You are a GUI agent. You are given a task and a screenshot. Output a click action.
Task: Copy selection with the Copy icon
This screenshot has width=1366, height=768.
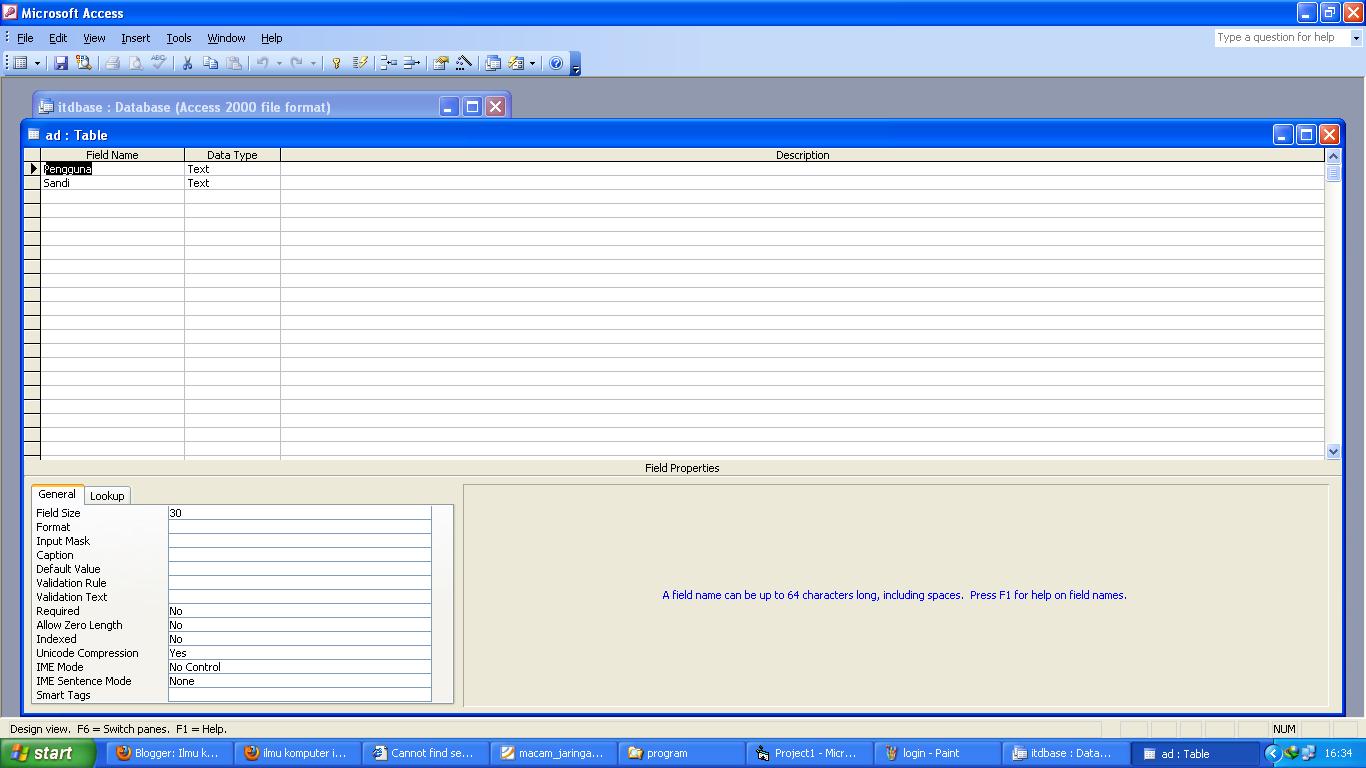click(210, 63)
